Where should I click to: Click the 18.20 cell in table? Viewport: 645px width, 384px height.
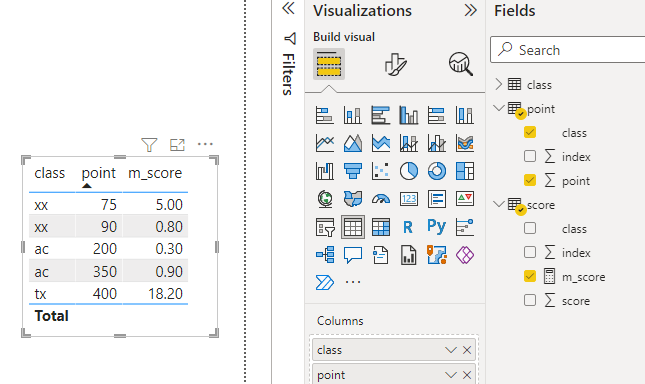165,294
